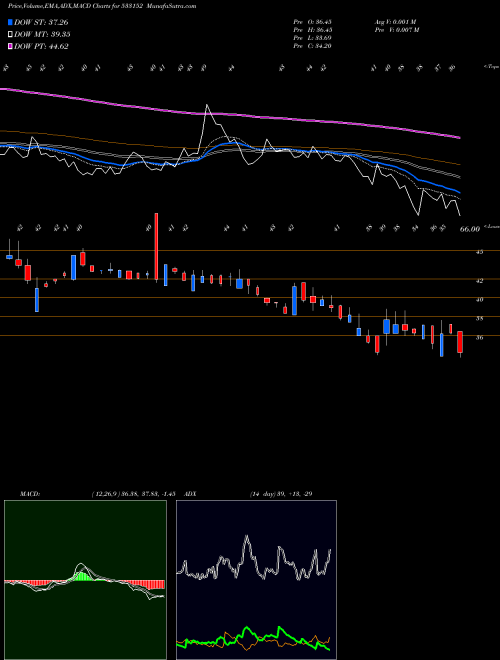Click the white DOW MT legend swatch

coord(10,35)
